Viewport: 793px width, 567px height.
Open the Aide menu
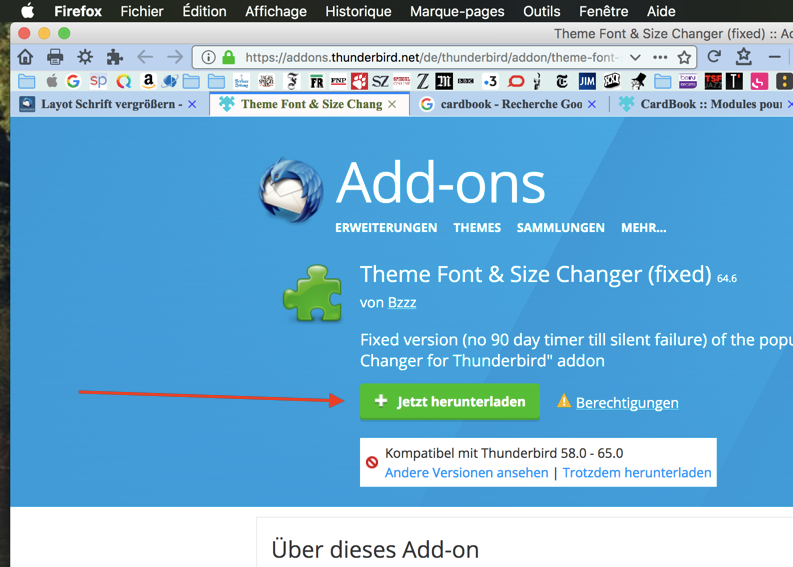click(x=661, y=11)
